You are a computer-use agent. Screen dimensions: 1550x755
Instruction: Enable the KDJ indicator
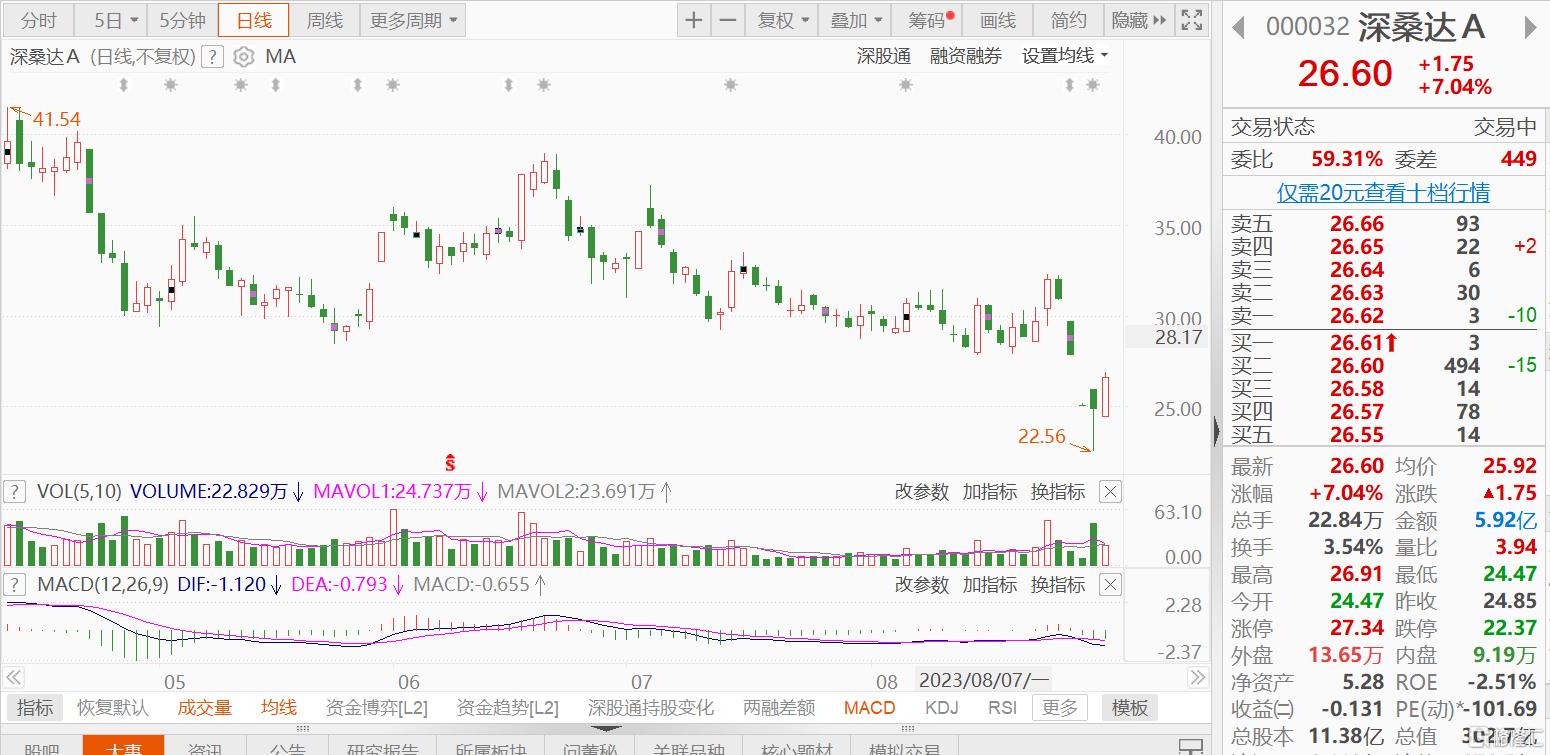pyautogui.click(x=941, y=708)
